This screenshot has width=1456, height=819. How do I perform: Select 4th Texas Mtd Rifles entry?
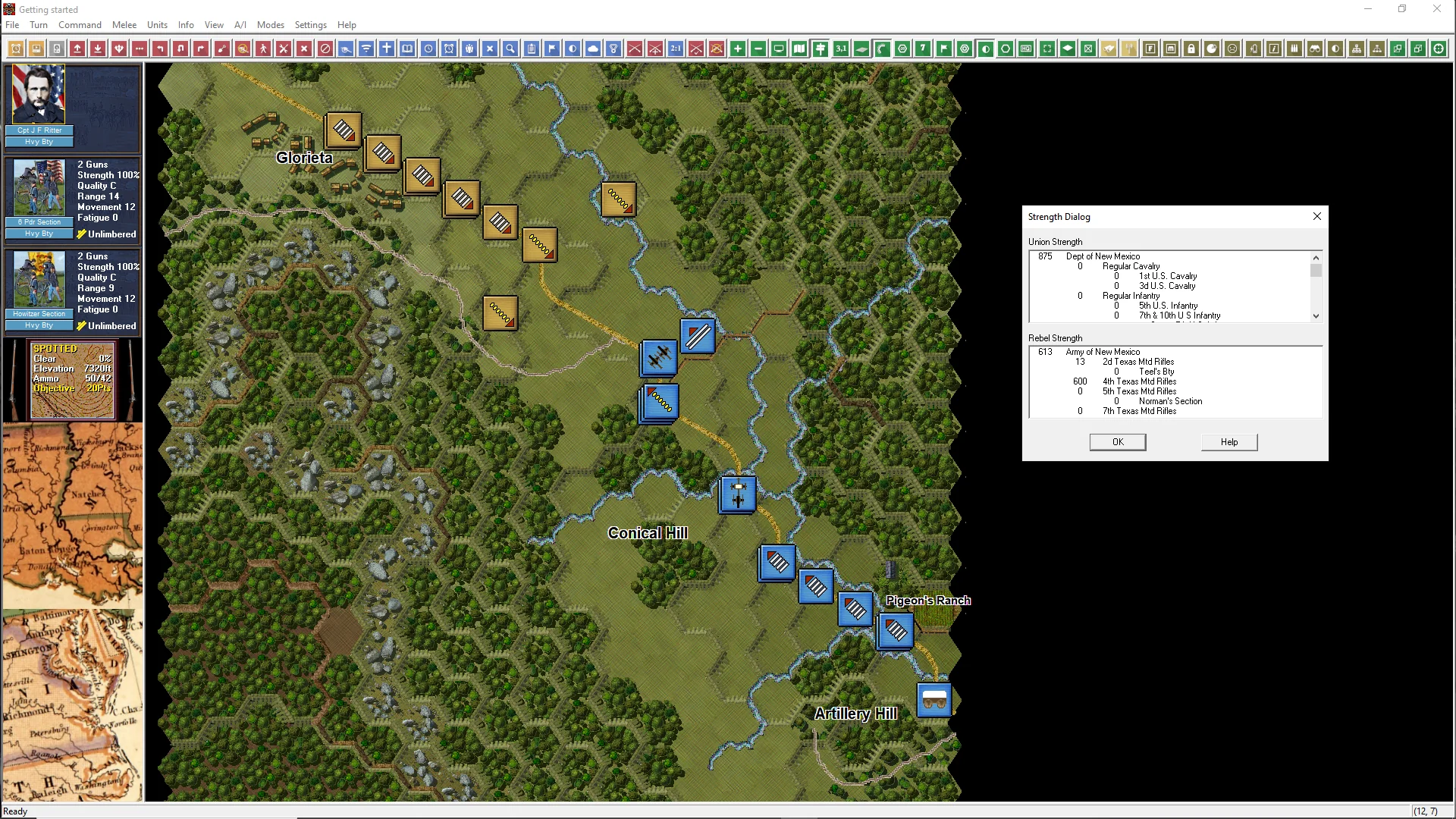point(1139,381)
